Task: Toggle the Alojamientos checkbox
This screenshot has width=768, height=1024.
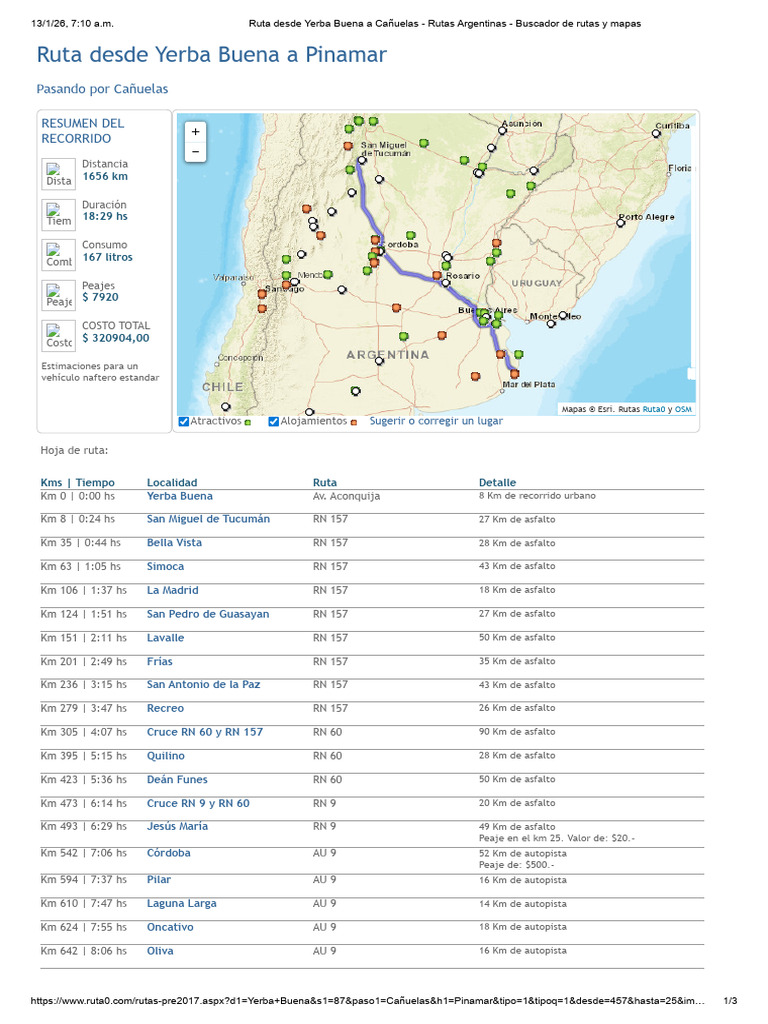Action: [x=274, y=422]
